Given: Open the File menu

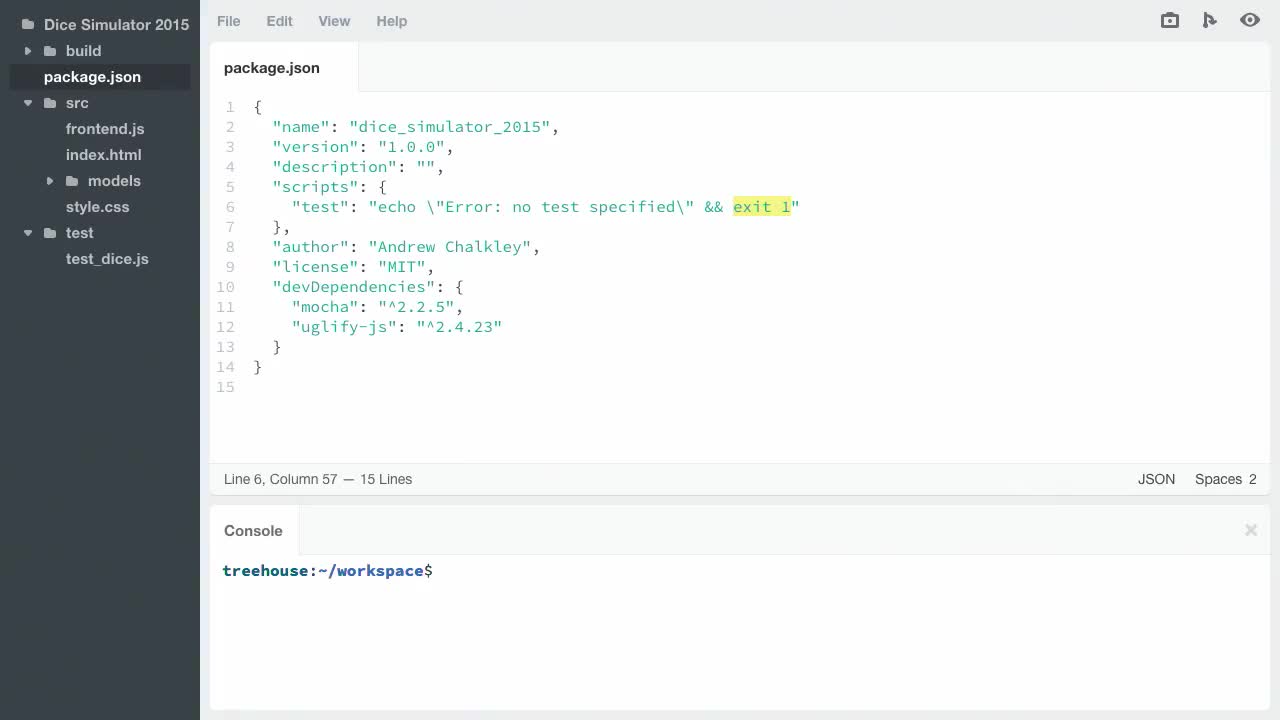Looking at the screenshot, I should coord(229,21).
